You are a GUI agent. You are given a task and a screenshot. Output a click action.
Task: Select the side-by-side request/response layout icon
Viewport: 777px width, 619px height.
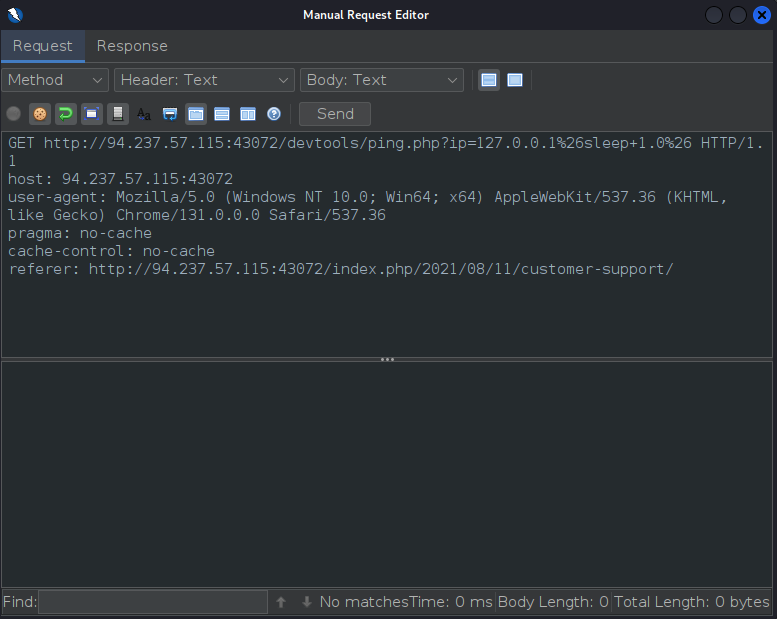(247, 114)
